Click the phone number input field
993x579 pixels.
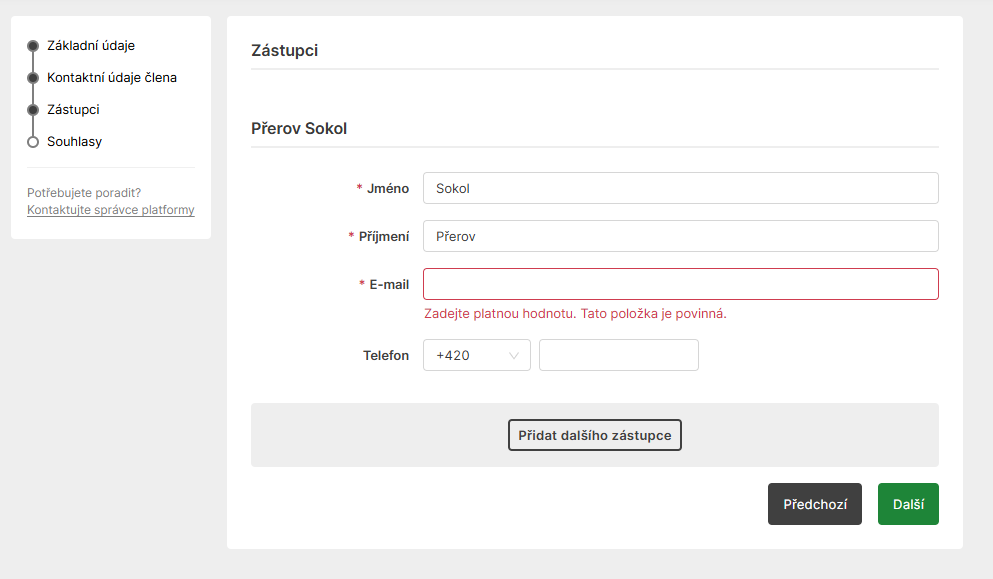(x=618, y=355)
